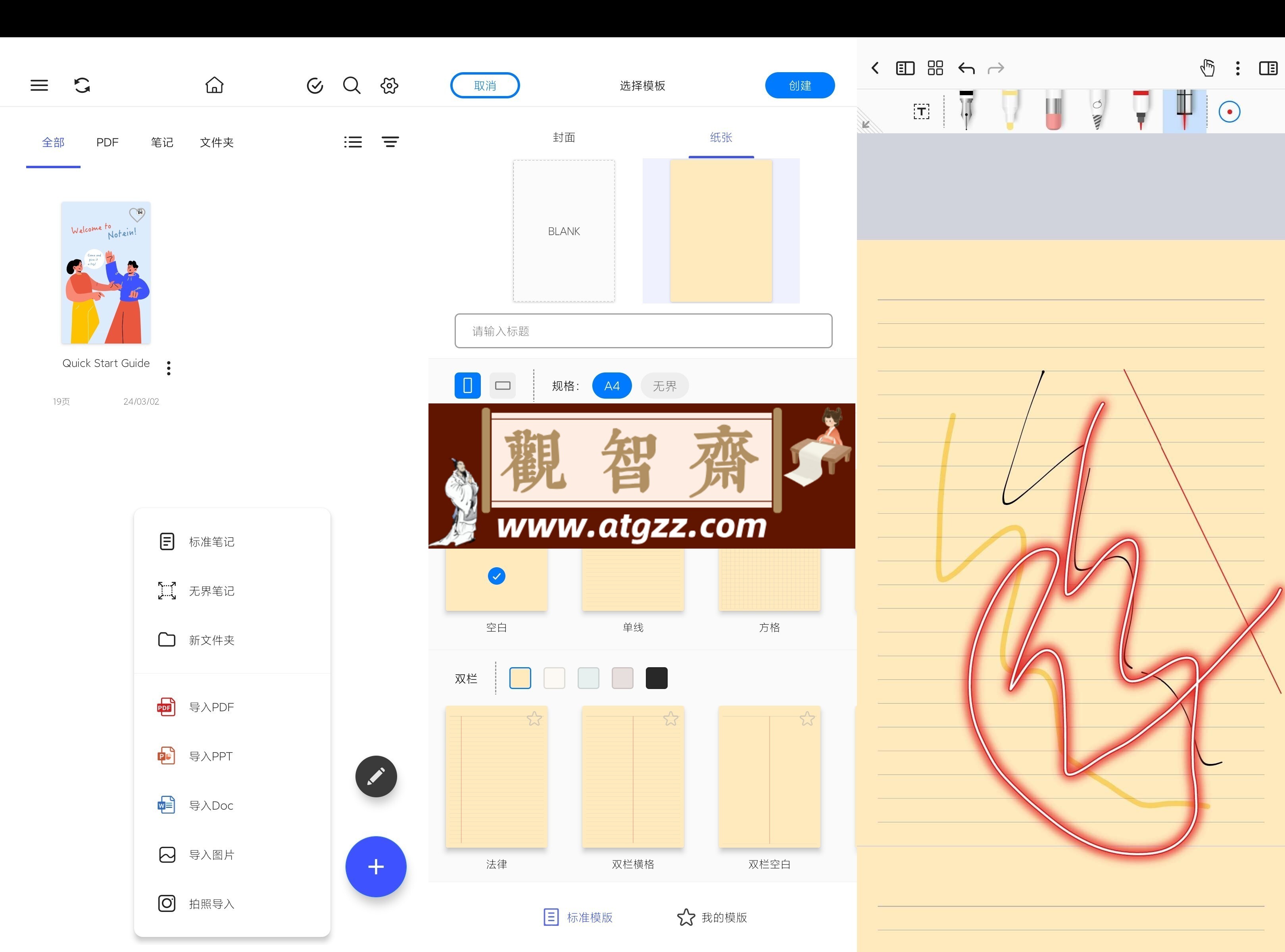This screenshot has width=1285, height=952.
Task: Open editor three-dot more menu
Action: (x=1238, y=68)
